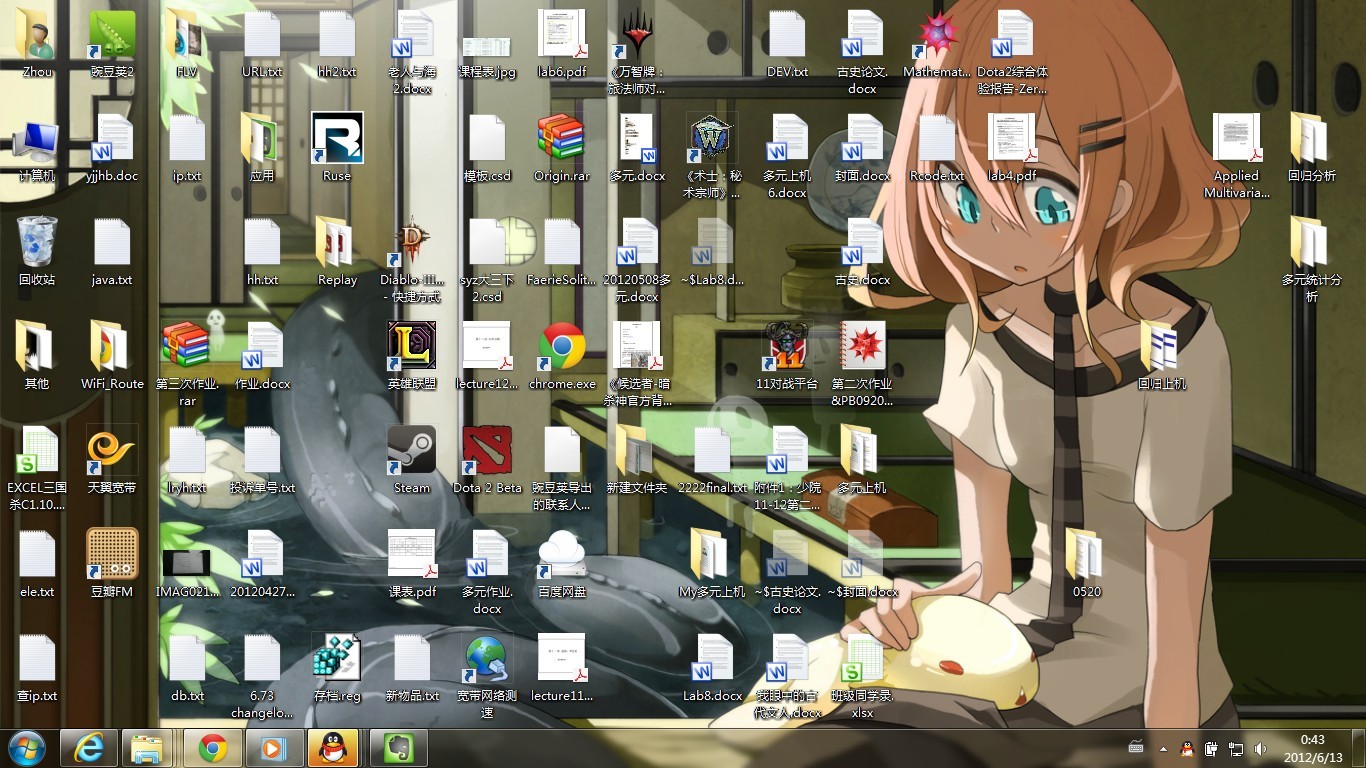
Task: Launch the 豆瓣FM shortcut
Action: pos(112,554)
